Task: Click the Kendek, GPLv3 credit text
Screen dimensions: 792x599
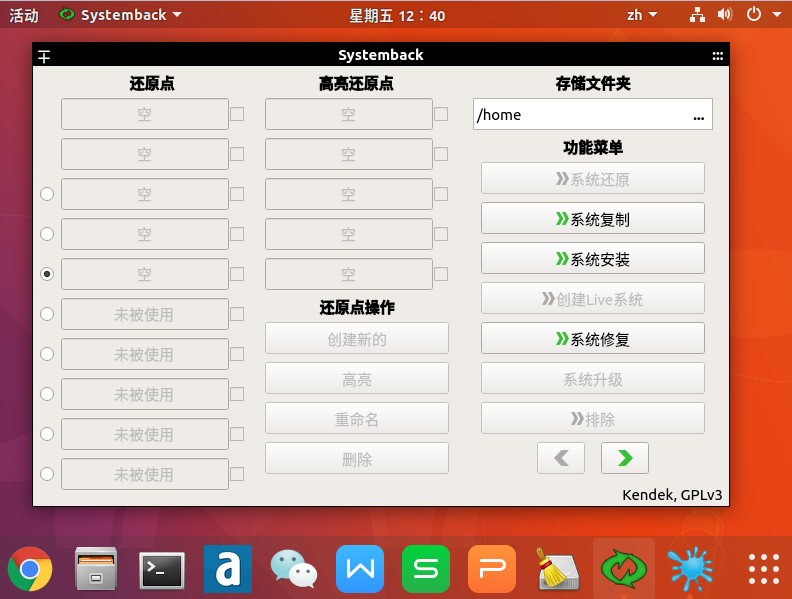Action: (672, 495)
